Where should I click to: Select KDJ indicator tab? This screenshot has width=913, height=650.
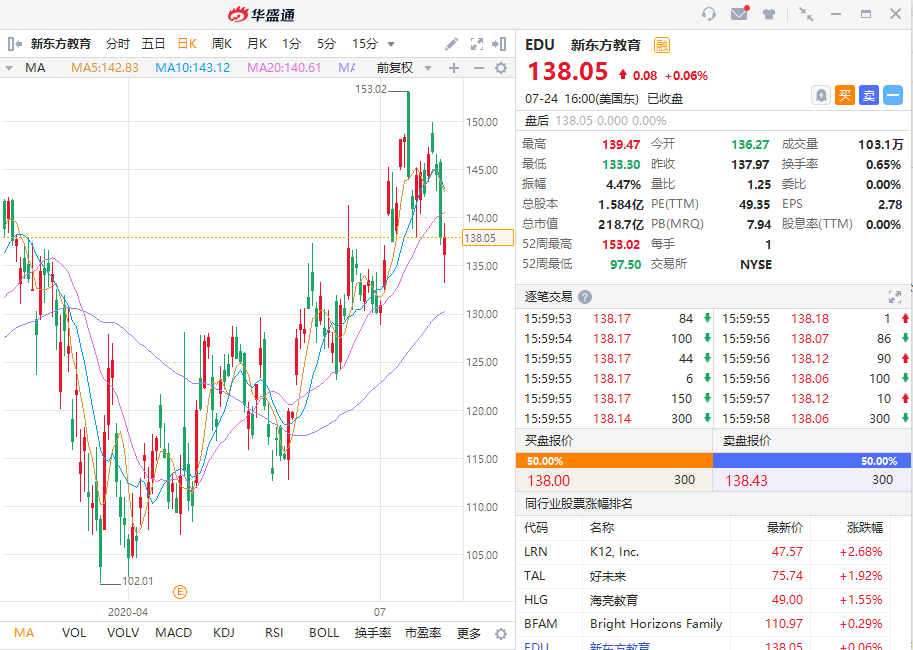[x=224, y=633]
